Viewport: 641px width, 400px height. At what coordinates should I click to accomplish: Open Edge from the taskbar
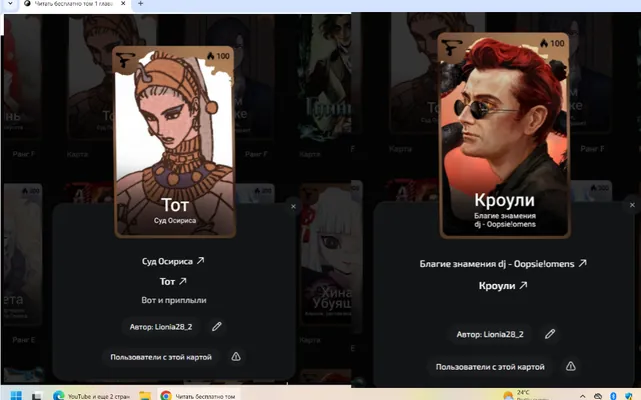pos(59,395)
